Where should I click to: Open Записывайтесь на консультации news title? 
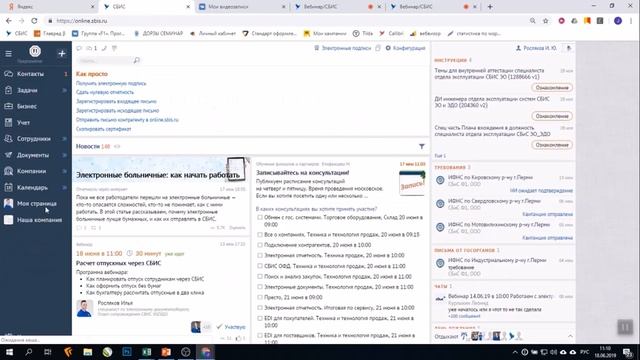click(x=302, y=173)
